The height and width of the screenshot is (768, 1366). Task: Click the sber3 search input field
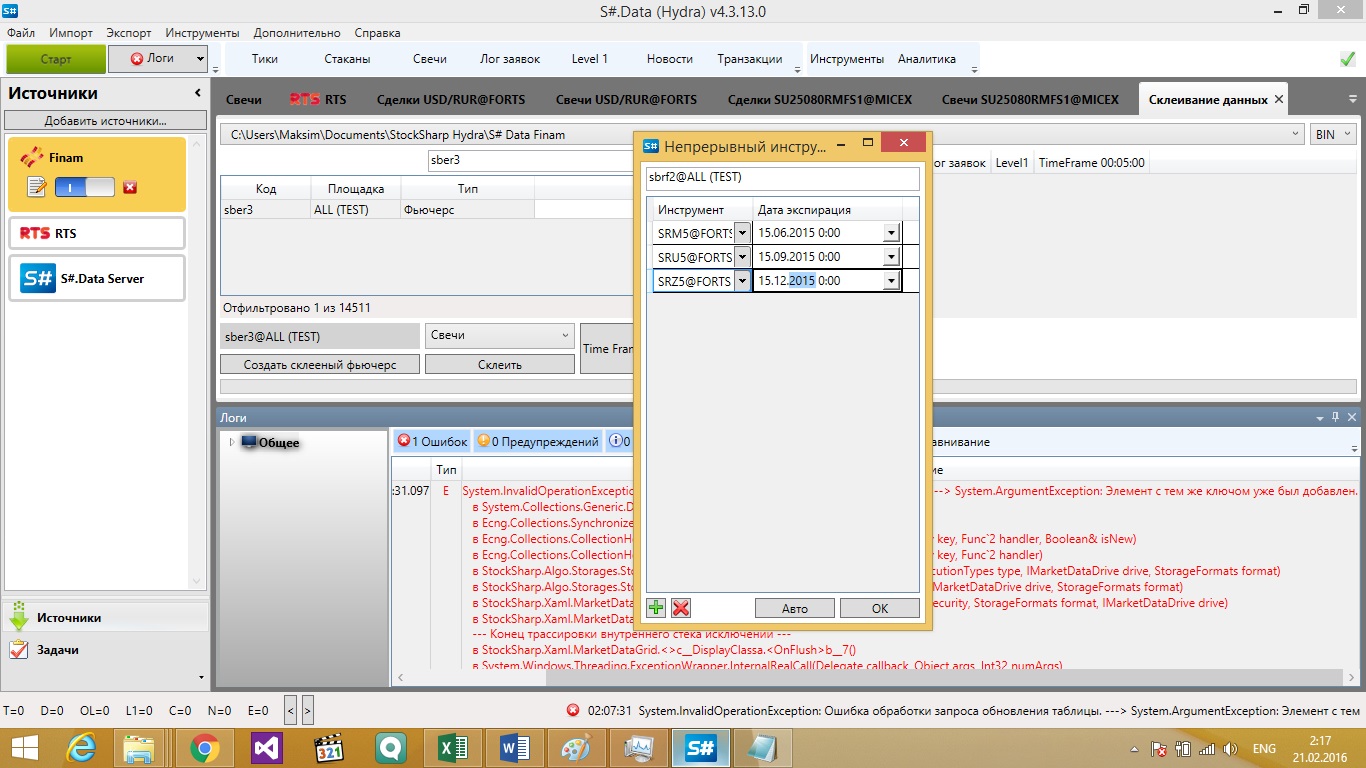[530, 160]
